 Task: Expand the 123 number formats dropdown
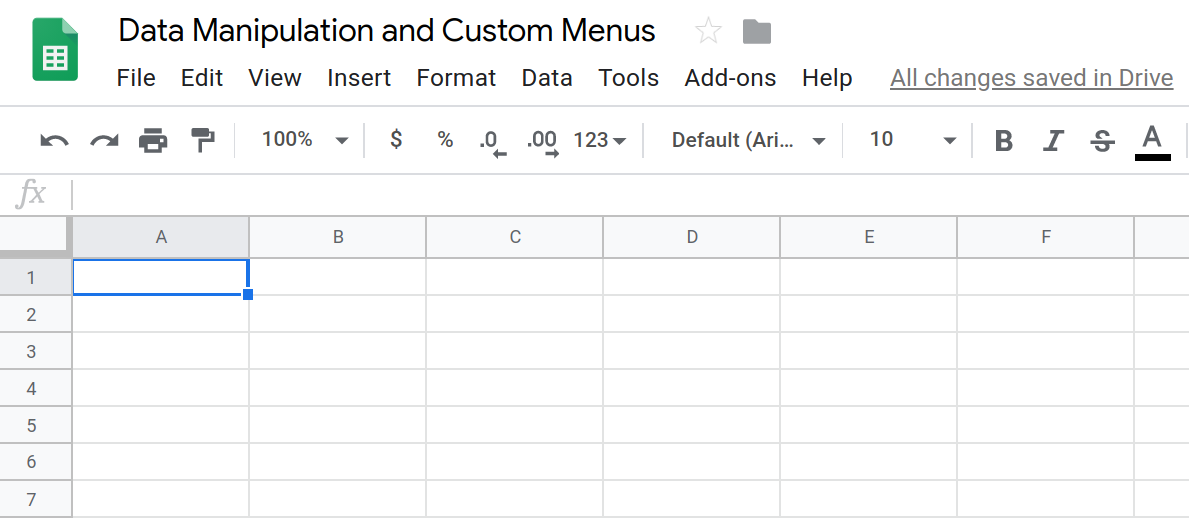point(600,140)
